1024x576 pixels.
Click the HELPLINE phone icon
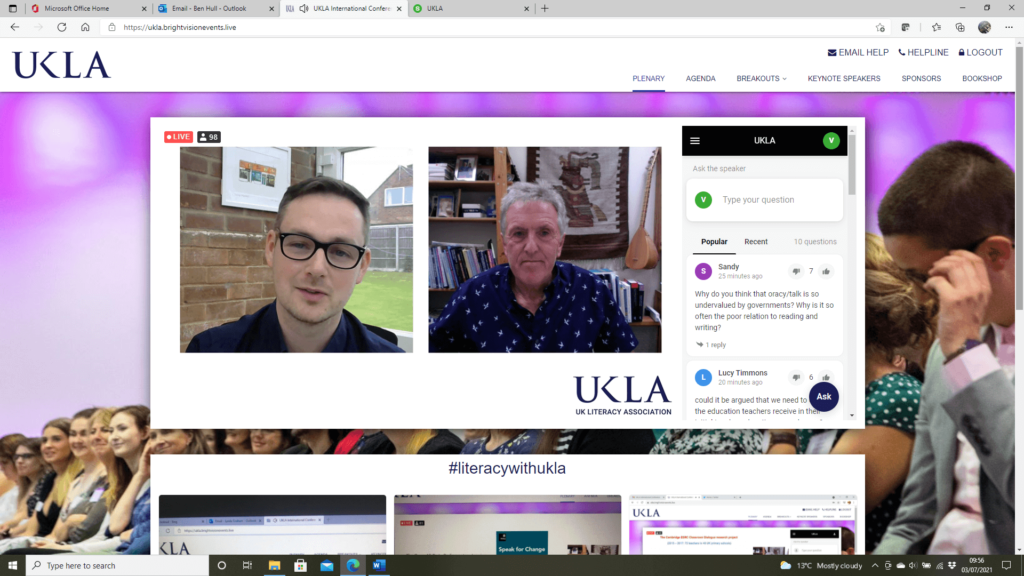coord(901,52)
